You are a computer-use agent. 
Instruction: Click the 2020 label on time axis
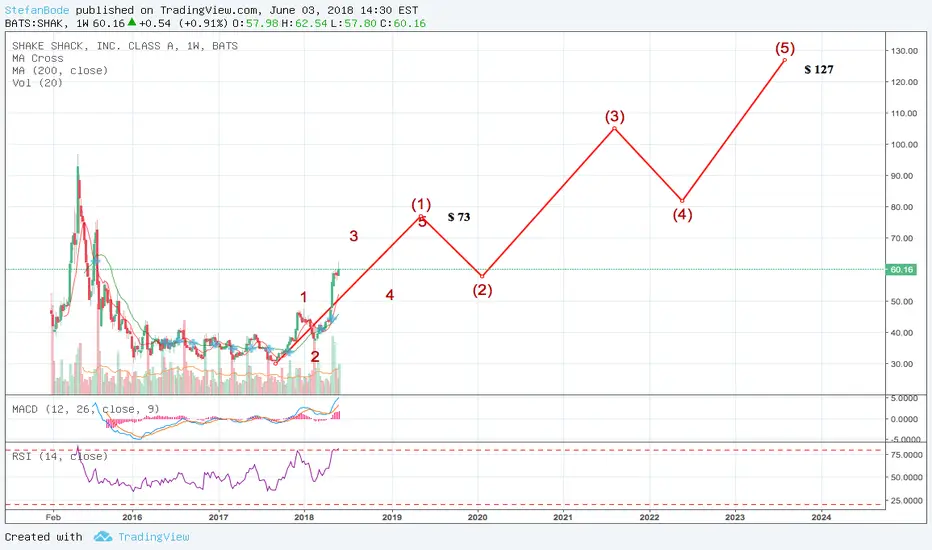(477, 517)
